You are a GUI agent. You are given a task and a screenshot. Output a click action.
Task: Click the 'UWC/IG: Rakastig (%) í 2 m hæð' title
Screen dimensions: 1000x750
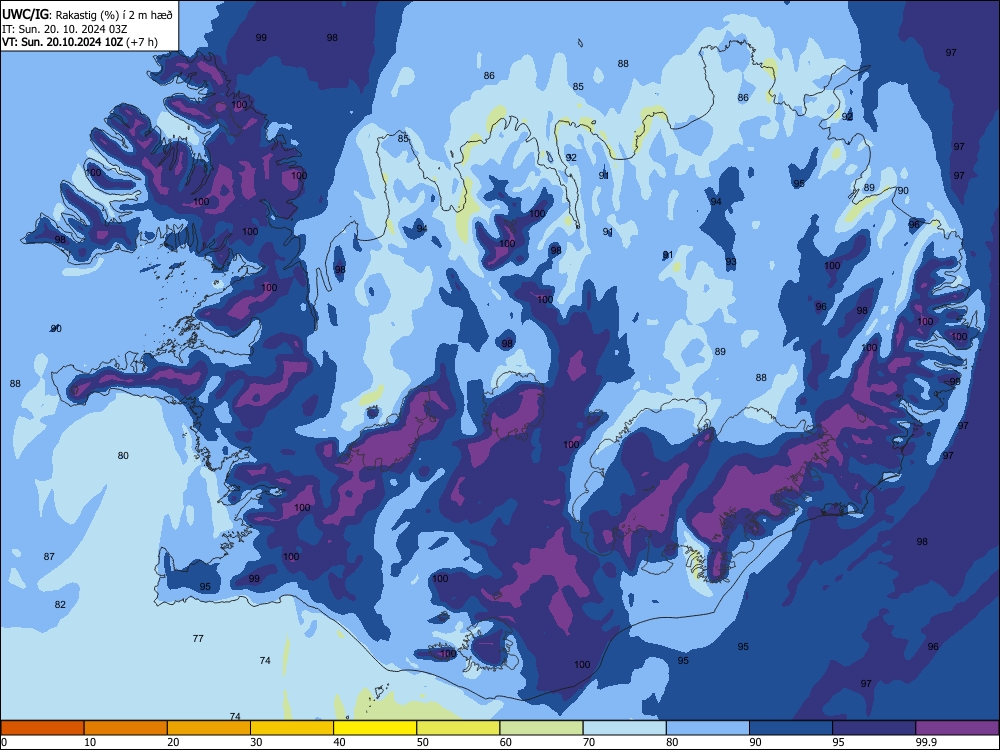87,14
